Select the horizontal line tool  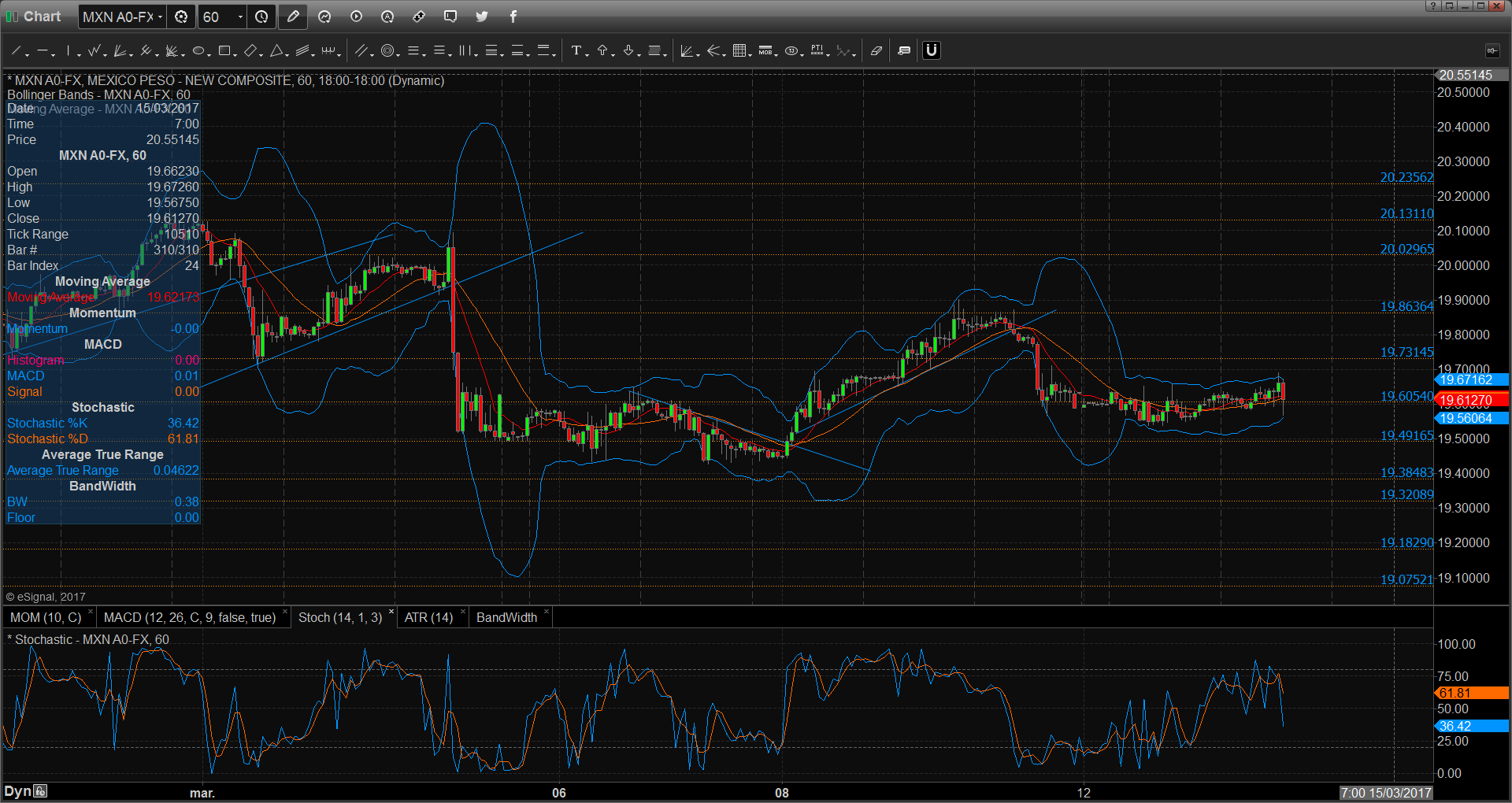tap(43, 51)
